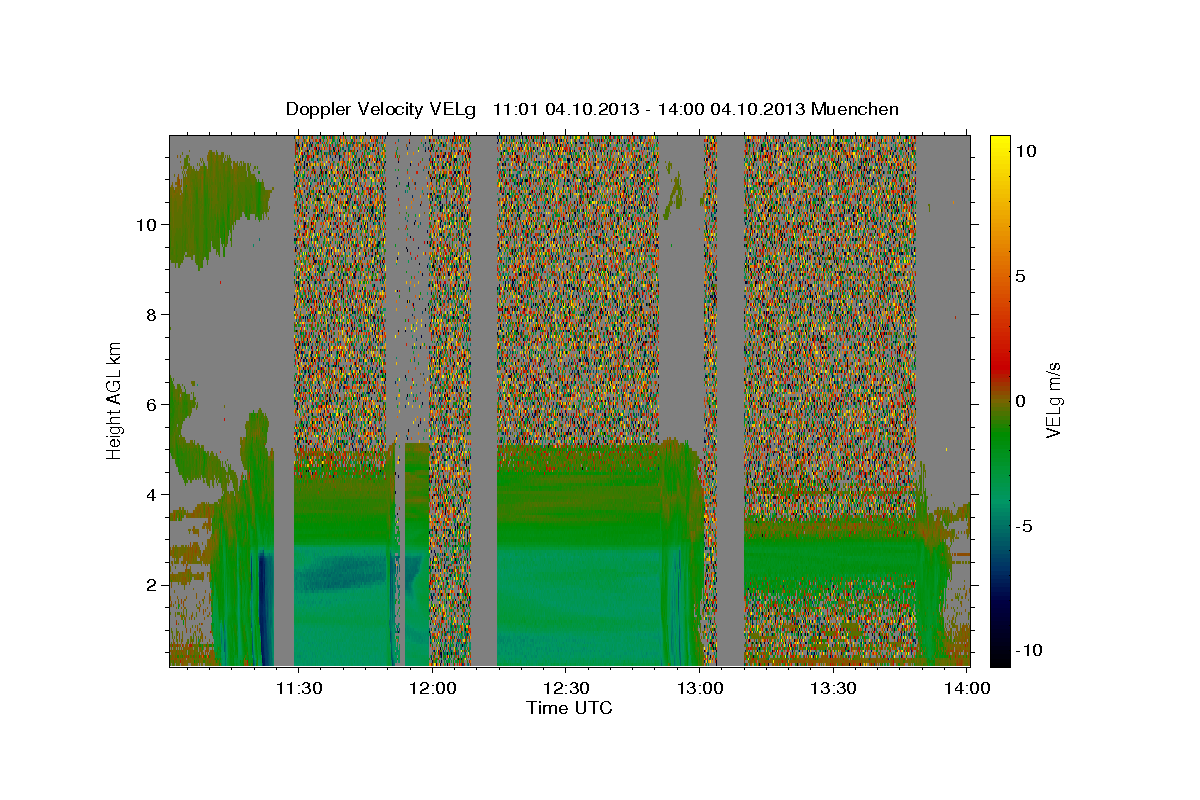This screenshot has width=1200, height=800.
Task: Click the yellow top of the colorbar
Action: pos(1000,145)
